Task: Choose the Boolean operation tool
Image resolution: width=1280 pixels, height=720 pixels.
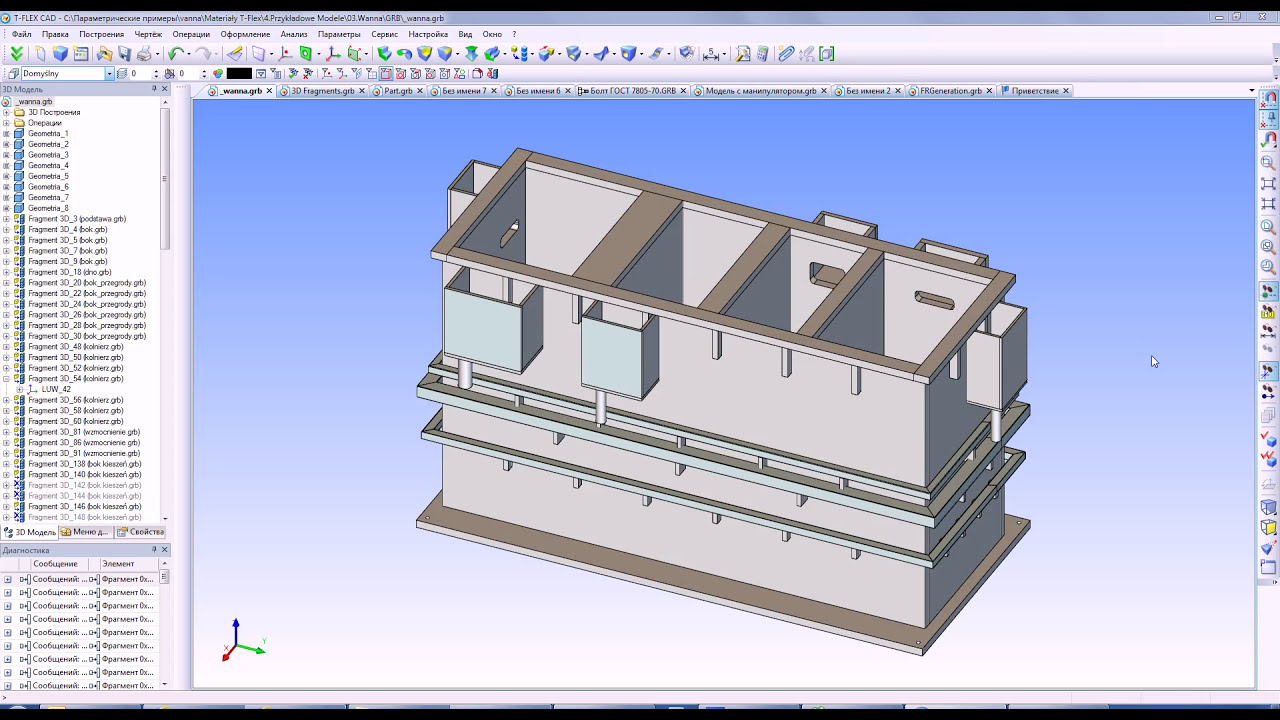Action: click(x=424, y=54)
